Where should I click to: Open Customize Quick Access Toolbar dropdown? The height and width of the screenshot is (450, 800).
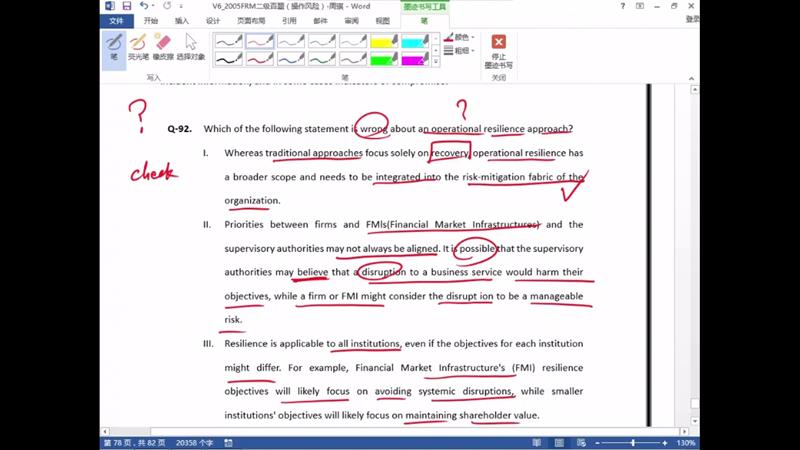(181, 7)
